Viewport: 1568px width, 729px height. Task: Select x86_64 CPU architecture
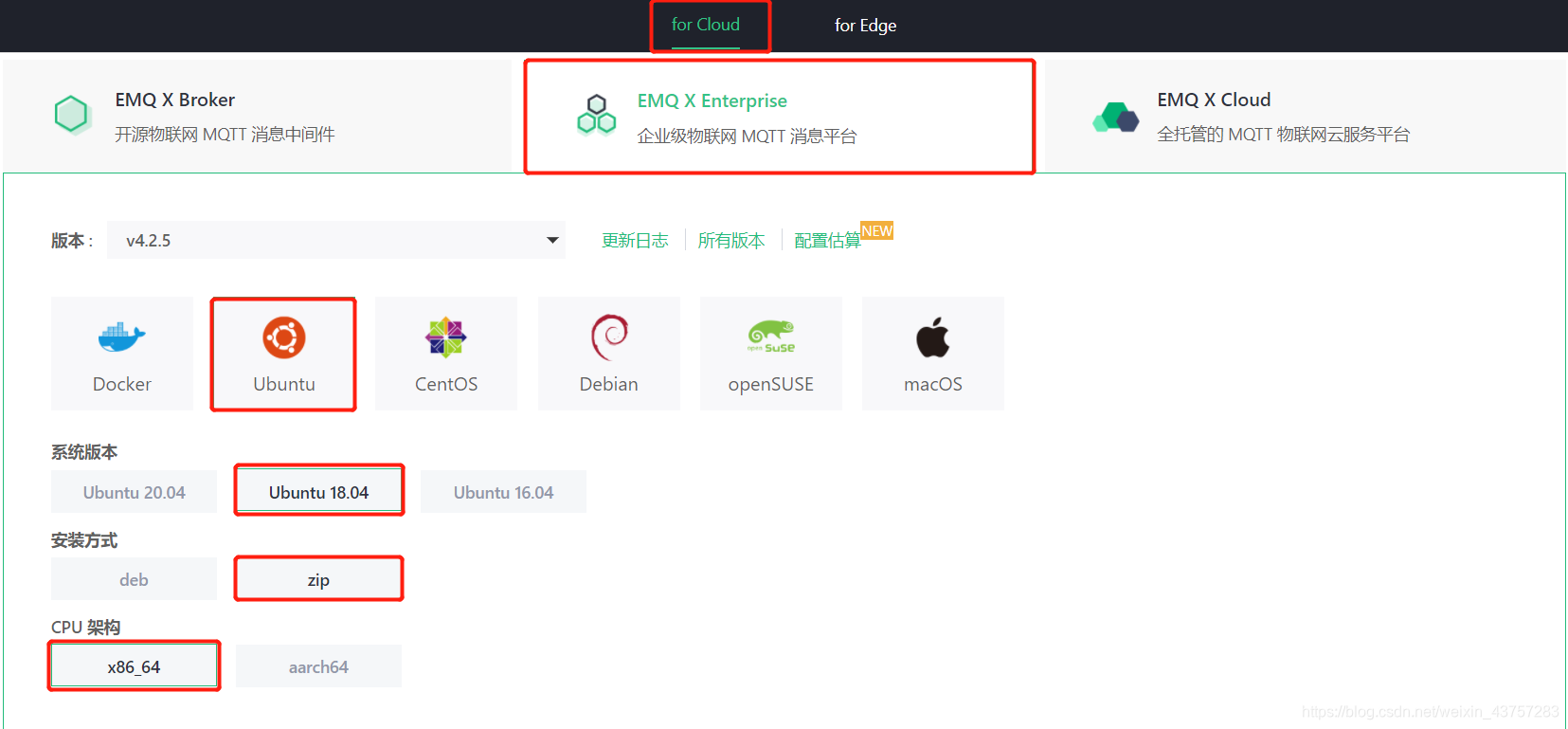pyautogui.click(x=134, y=666)
